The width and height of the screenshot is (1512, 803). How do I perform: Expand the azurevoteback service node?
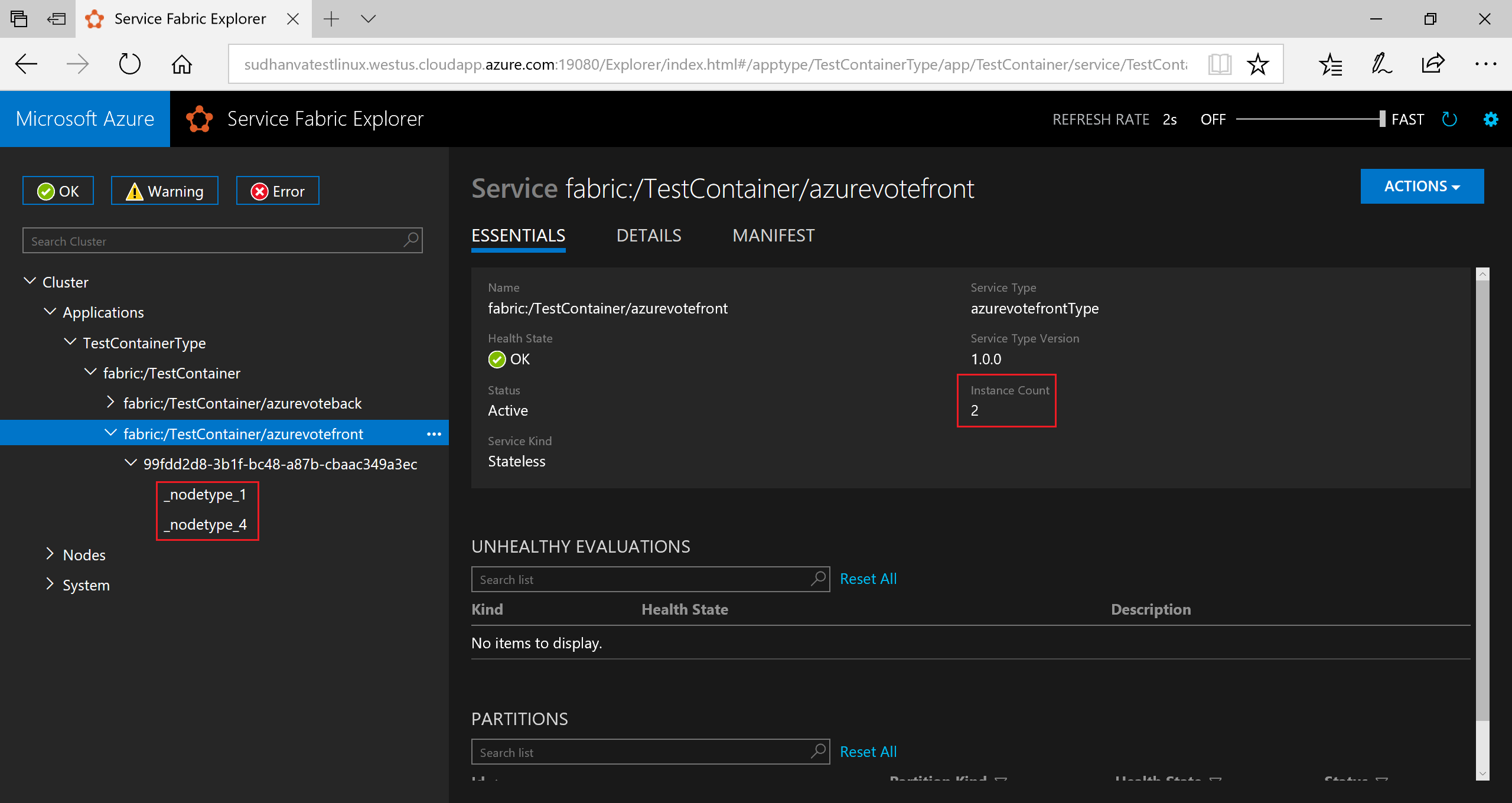pos(110,403)
